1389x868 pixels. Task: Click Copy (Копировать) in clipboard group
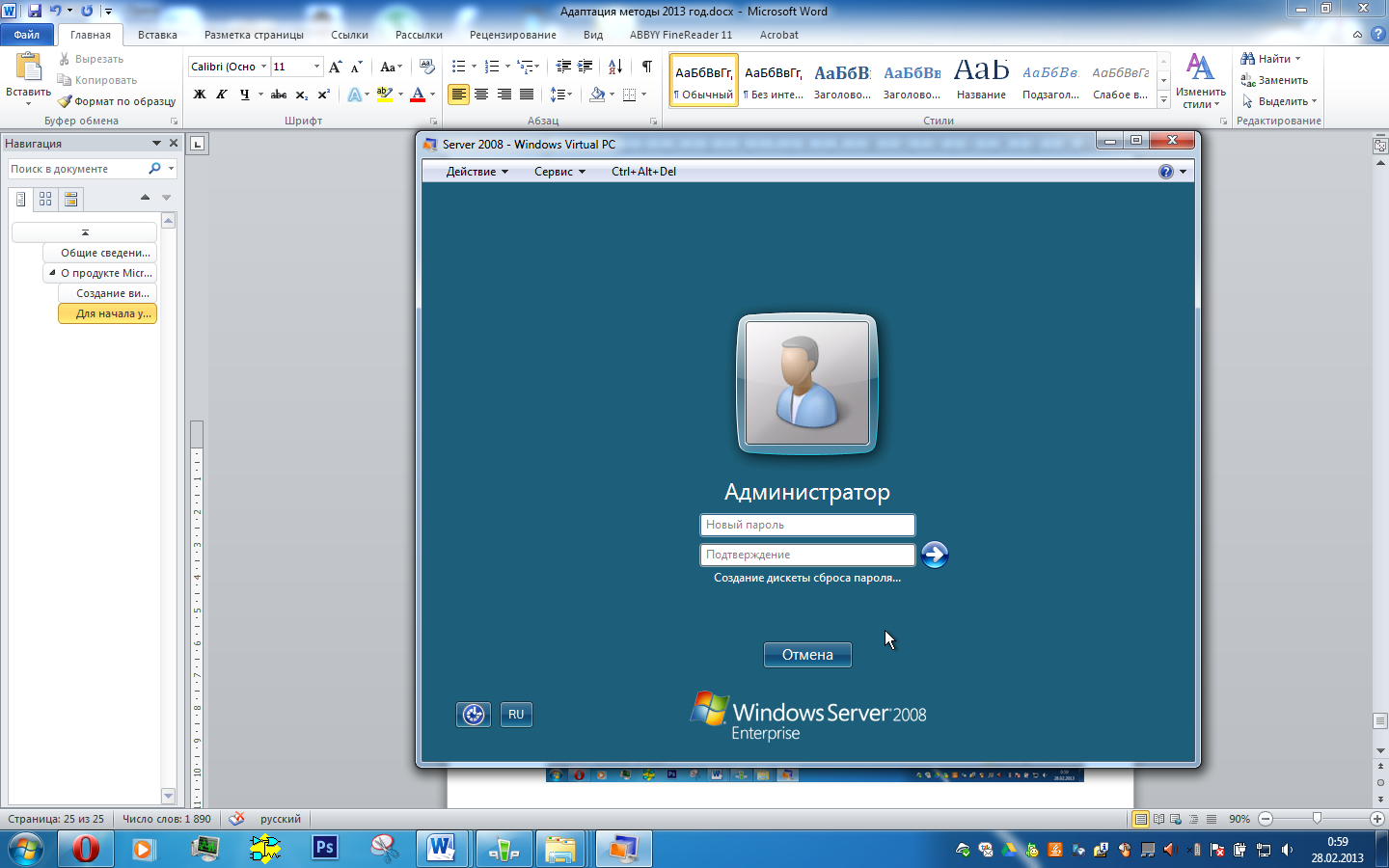pyautogui.click(x=97, y=80)
